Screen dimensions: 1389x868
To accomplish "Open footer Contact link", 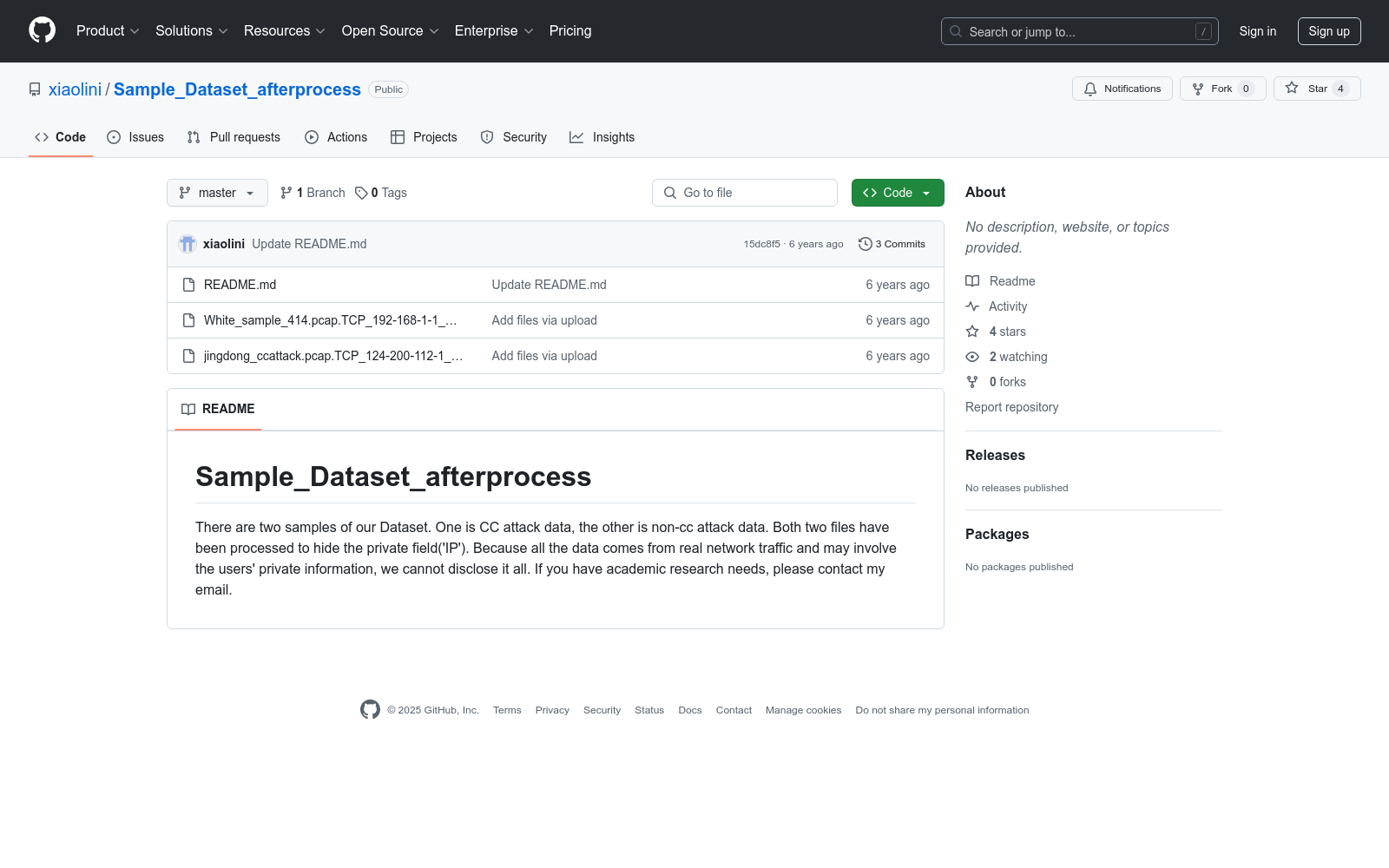I will pyautogui.click(x=734, y=710).
